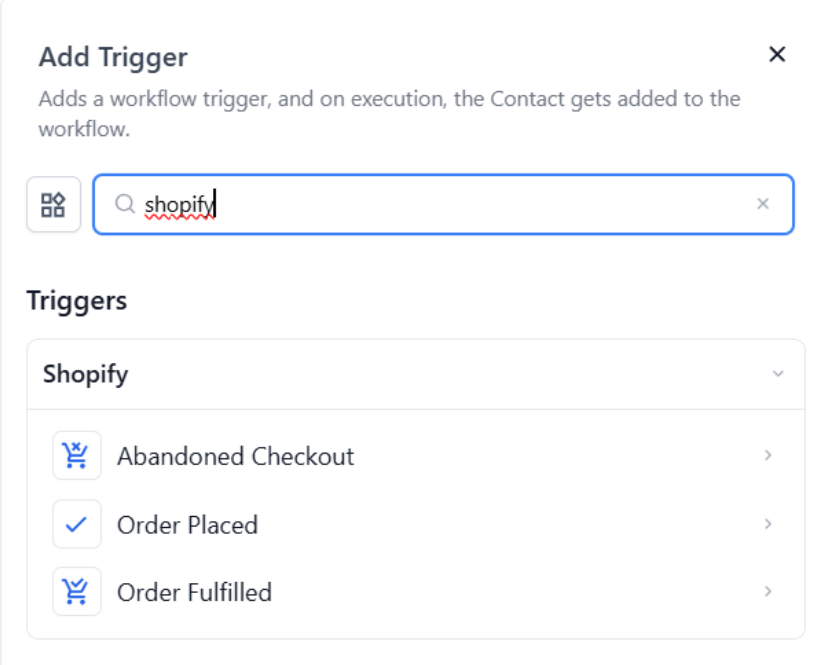Select the Abandoned Checkout trigger
This screenshot has height=665, width=816.
(235, 457)
